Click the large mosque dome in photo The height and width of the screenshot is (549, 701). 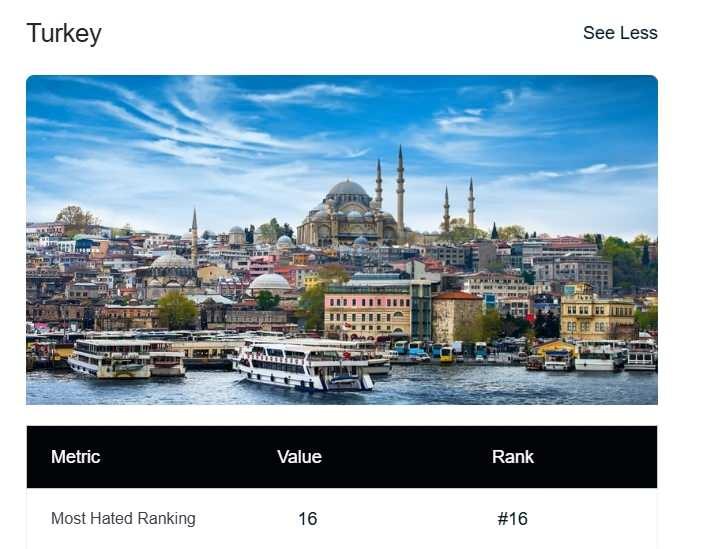[x=347, y=190]
